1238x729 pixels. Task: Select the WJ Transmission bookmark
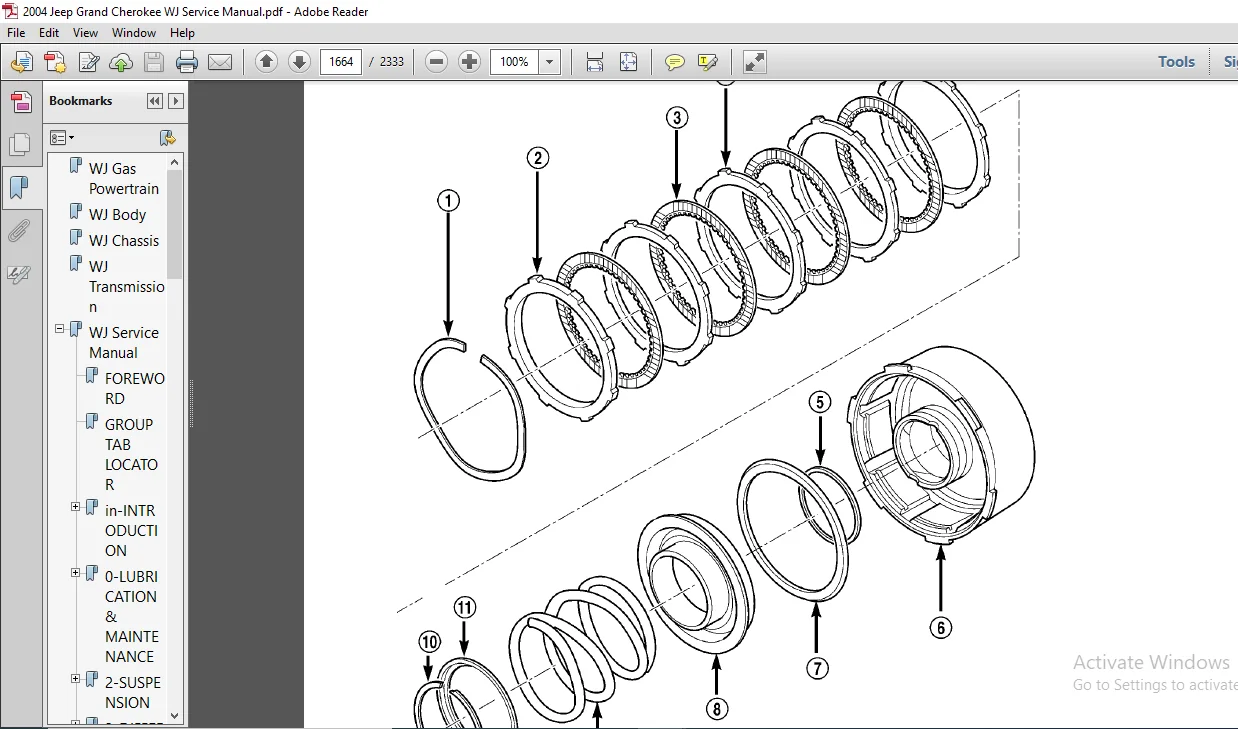(x=126, y=287)
